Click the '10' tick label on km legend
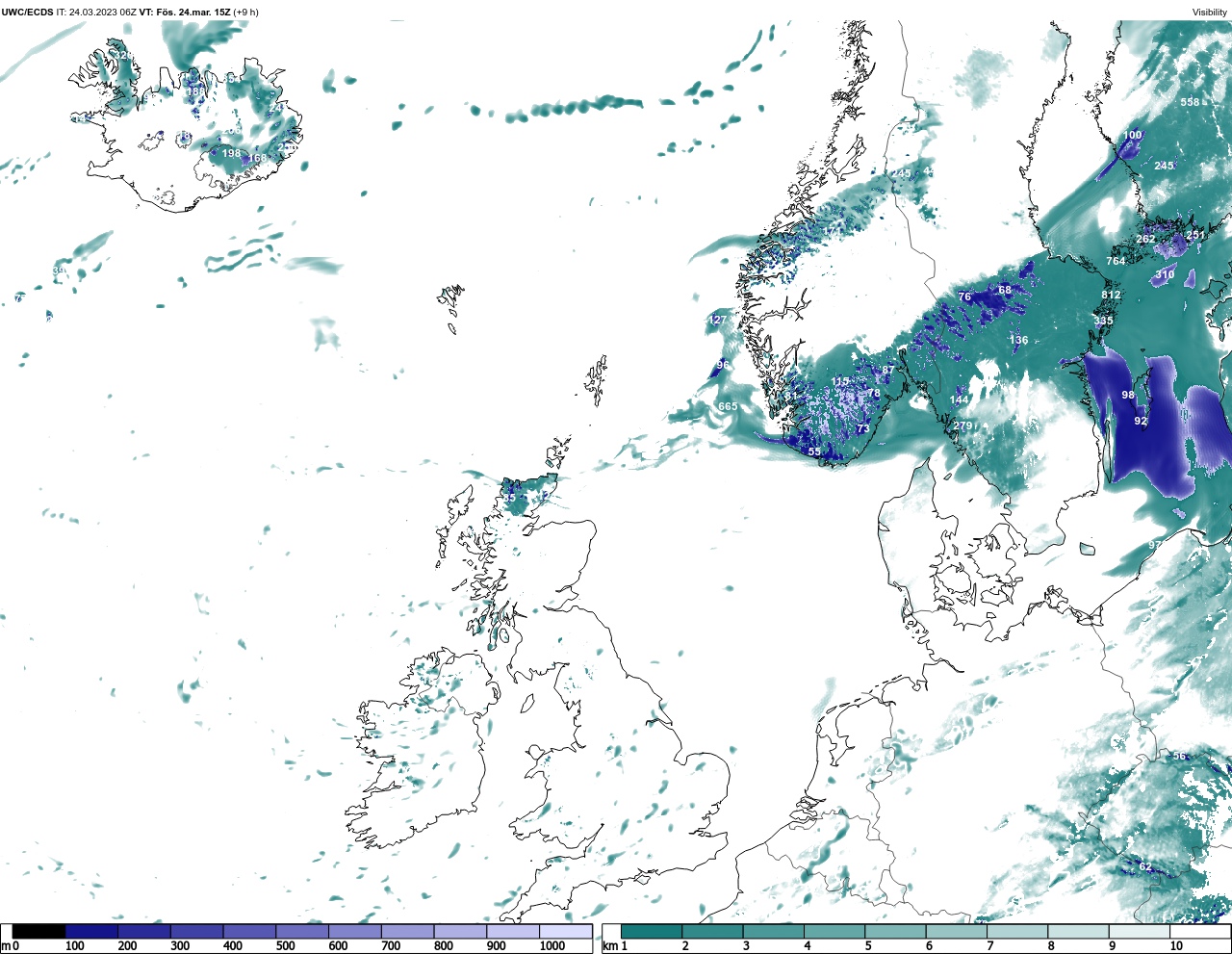This screenshot has height=954, width=1232. 1176,946
